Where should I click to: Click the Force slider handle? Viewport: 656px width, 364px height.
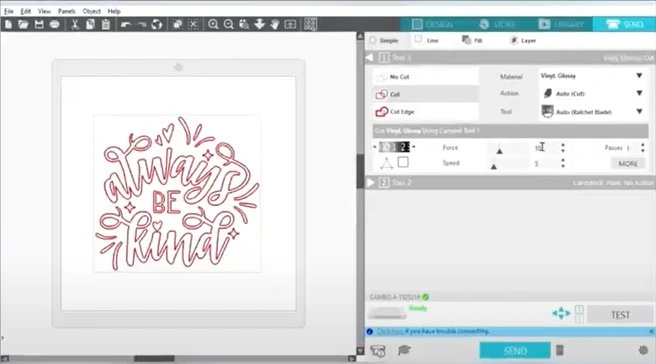[x=499, y=151]
